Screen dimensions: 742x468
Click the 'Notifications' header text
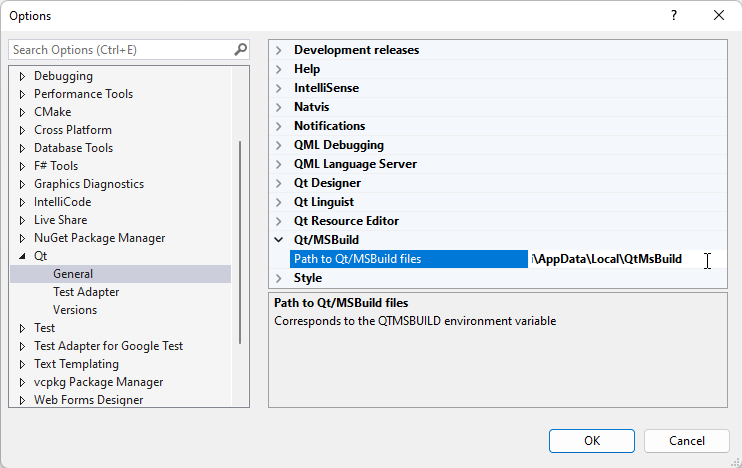[329, 126]
